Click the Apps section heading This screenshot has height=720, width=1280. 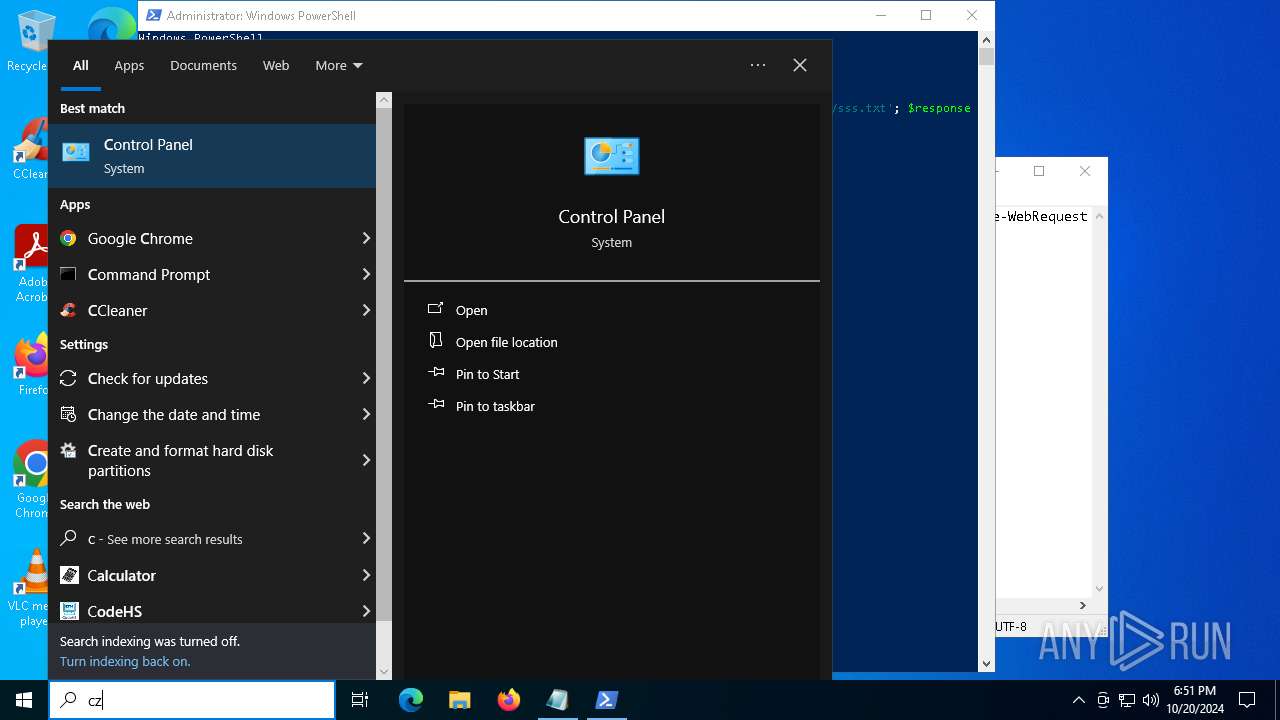coord(75,204)
